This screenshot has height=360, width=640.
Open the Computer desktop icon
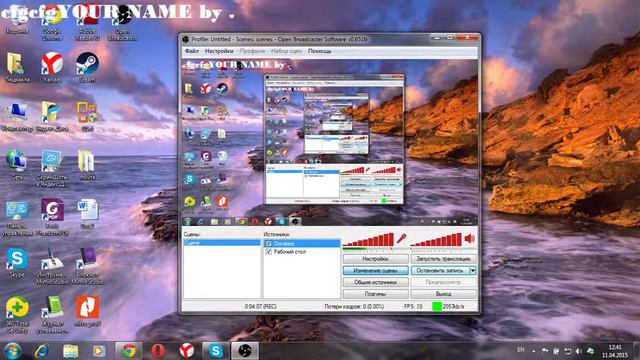point(17,117)
